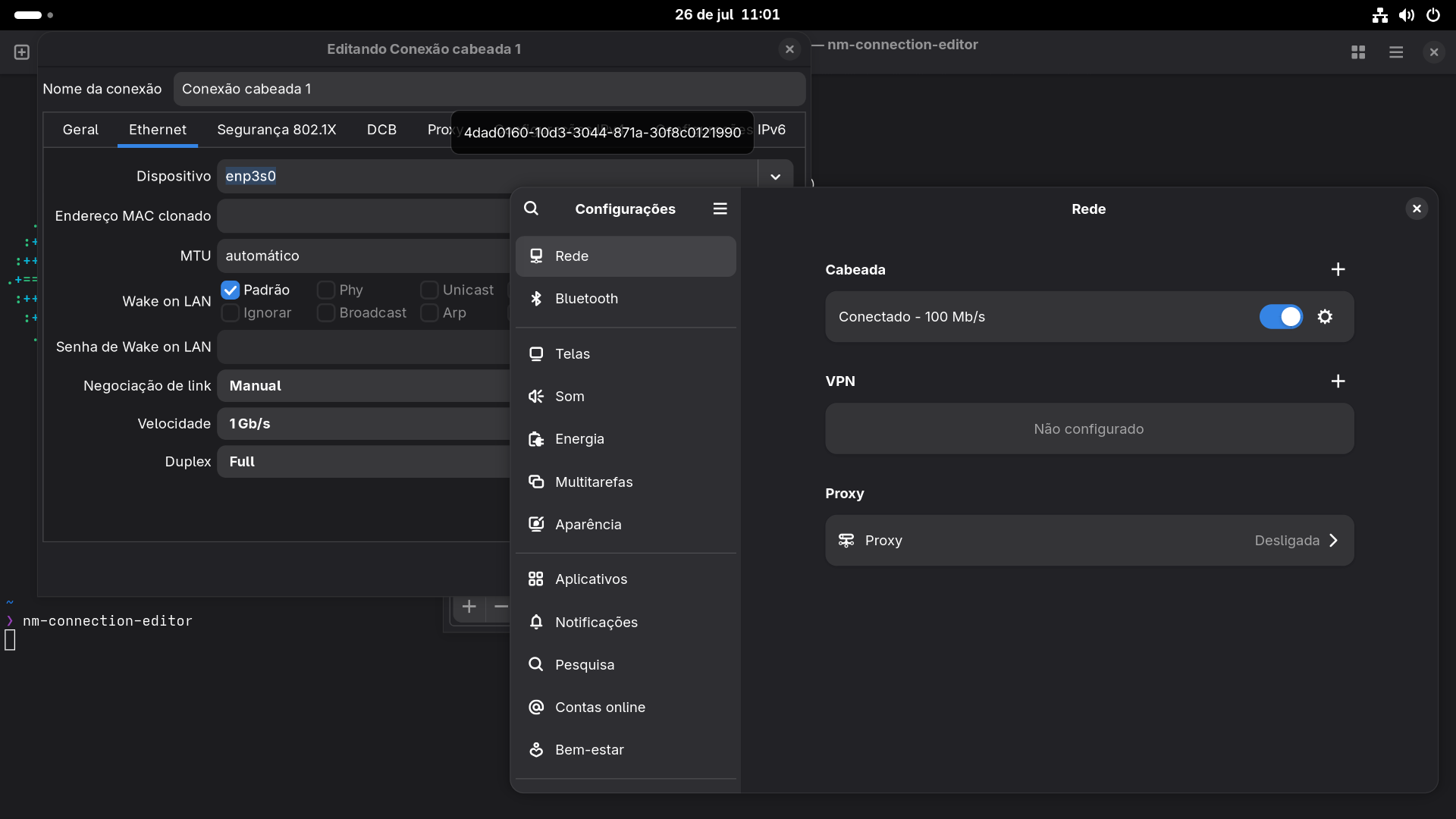The height and width of the screenshot is (819, 1456).
Task: Edit the Nome da conexão field
Action: click(489, 89)
